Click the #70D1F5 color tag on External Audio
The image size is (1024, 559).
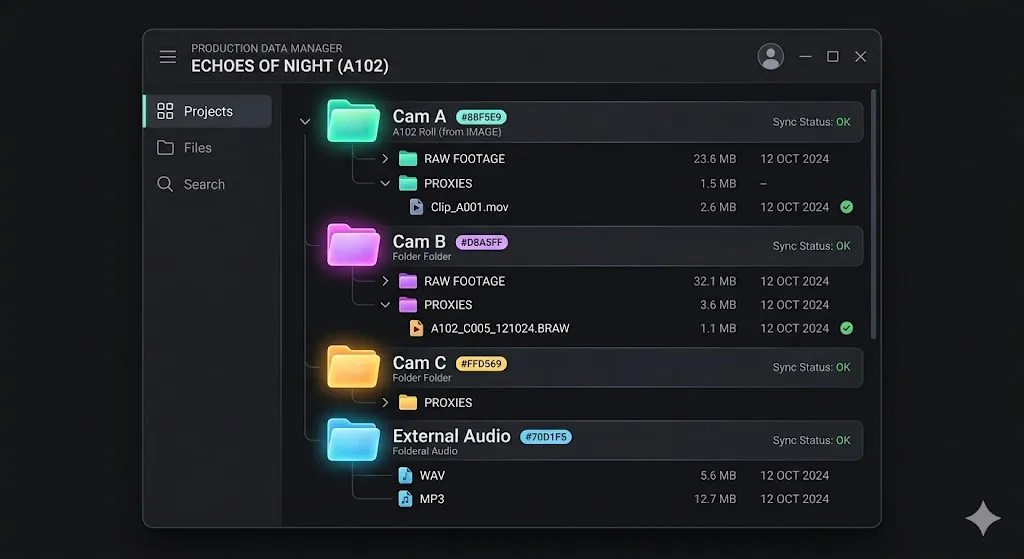[546, 437]
